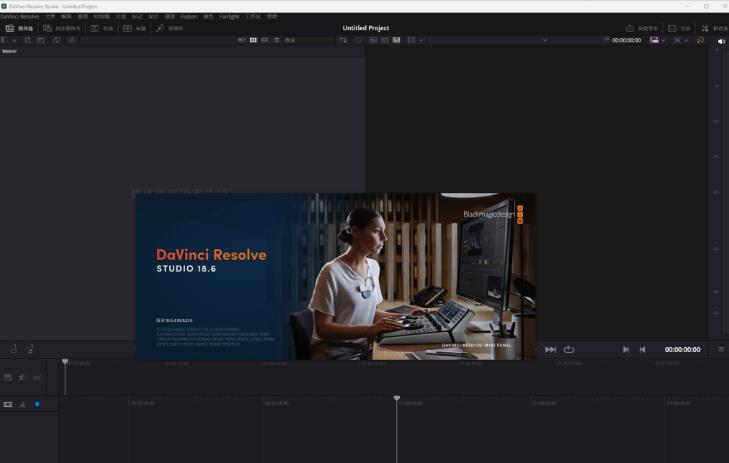Image resolution: width=729 pixels, height=463 pixels.
Task: Open the Effects panel with wand icon
Action: click(169, 28)
